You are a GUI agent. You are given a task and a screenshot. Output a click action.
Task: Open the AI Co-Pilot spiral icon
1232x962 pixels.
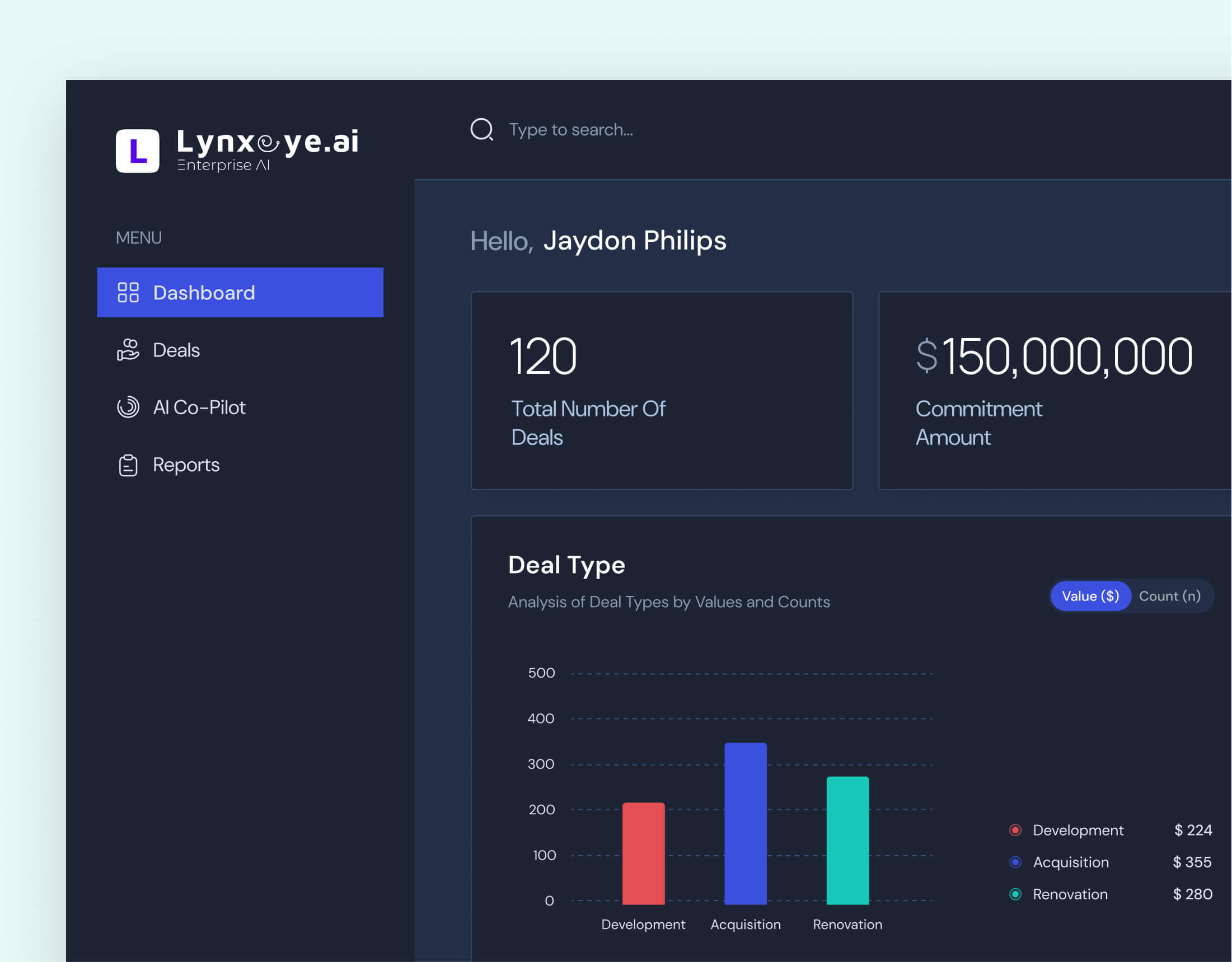tap(129, 407)
